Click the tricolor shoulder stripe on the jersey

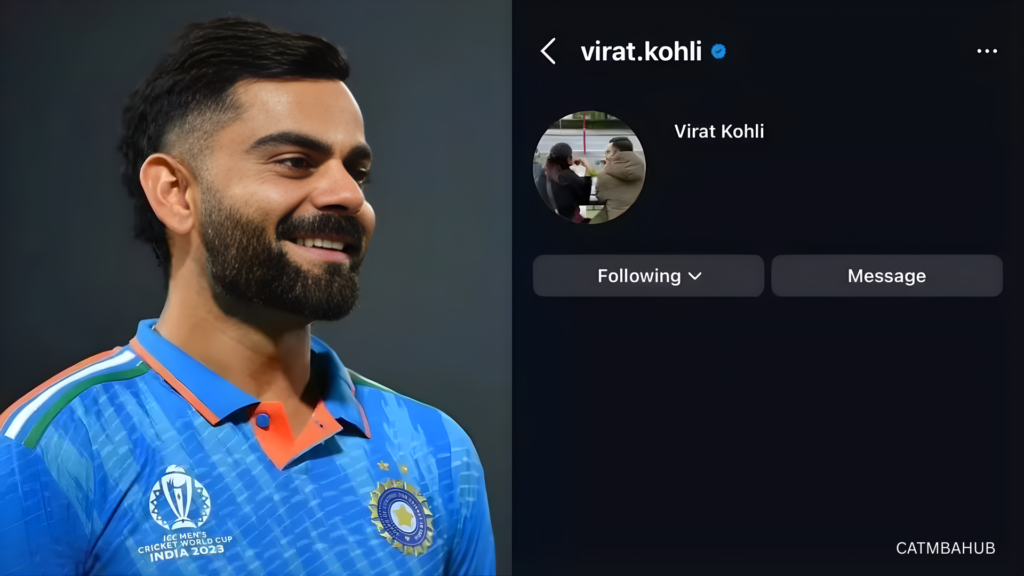[x=71, y=396]
